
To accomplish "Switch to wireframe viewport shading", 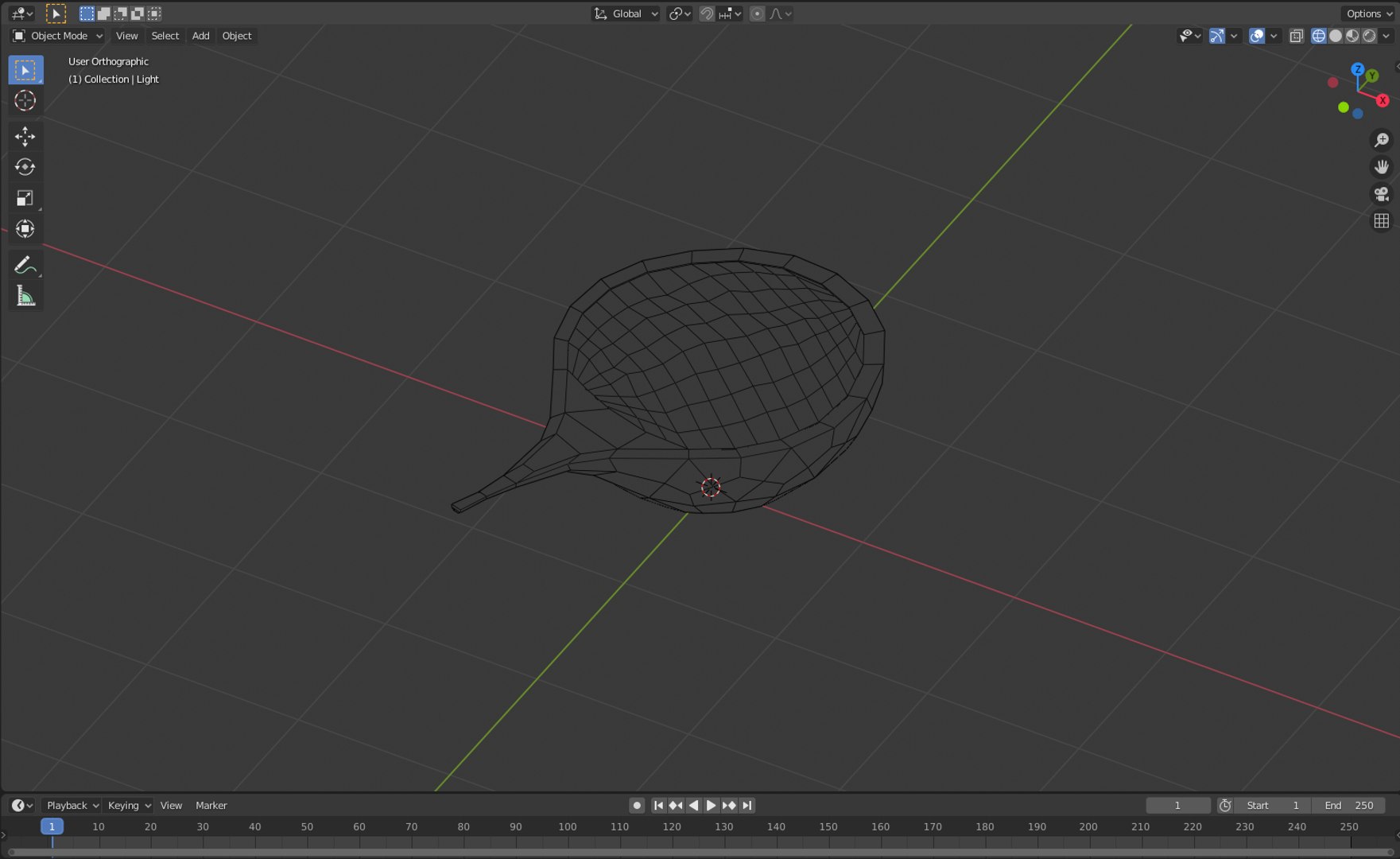I will [x=1319, y=36].
